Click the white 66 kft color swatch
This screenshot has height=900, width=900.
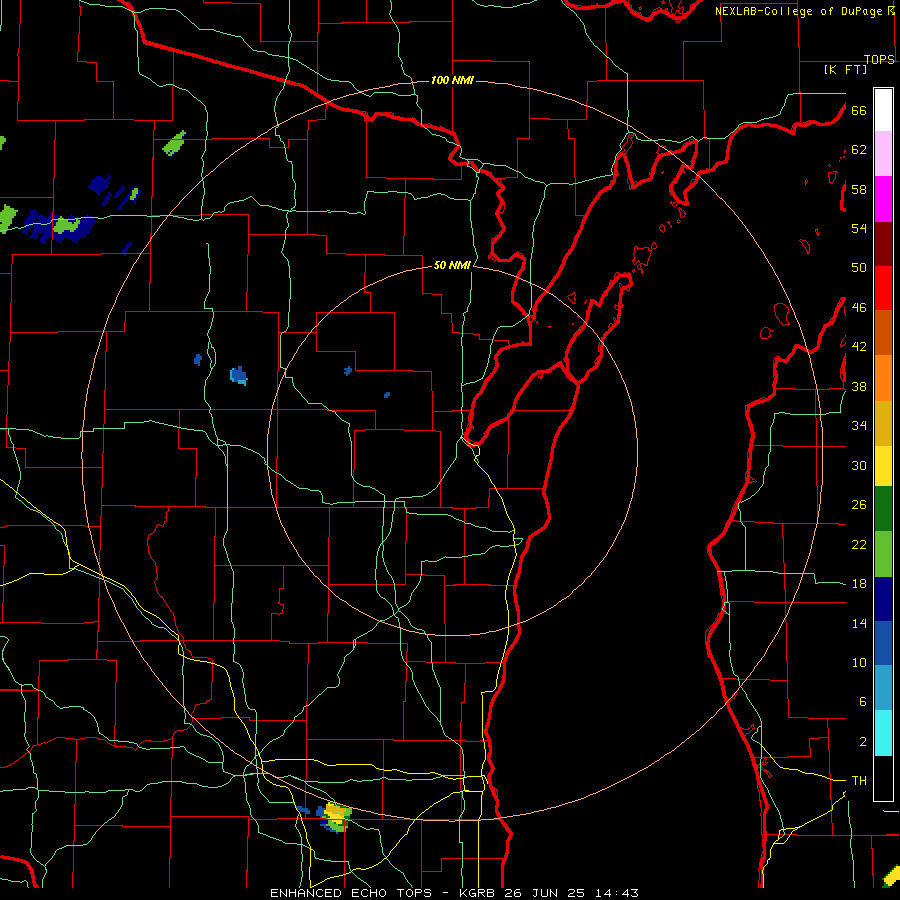[x=883, y=110]
